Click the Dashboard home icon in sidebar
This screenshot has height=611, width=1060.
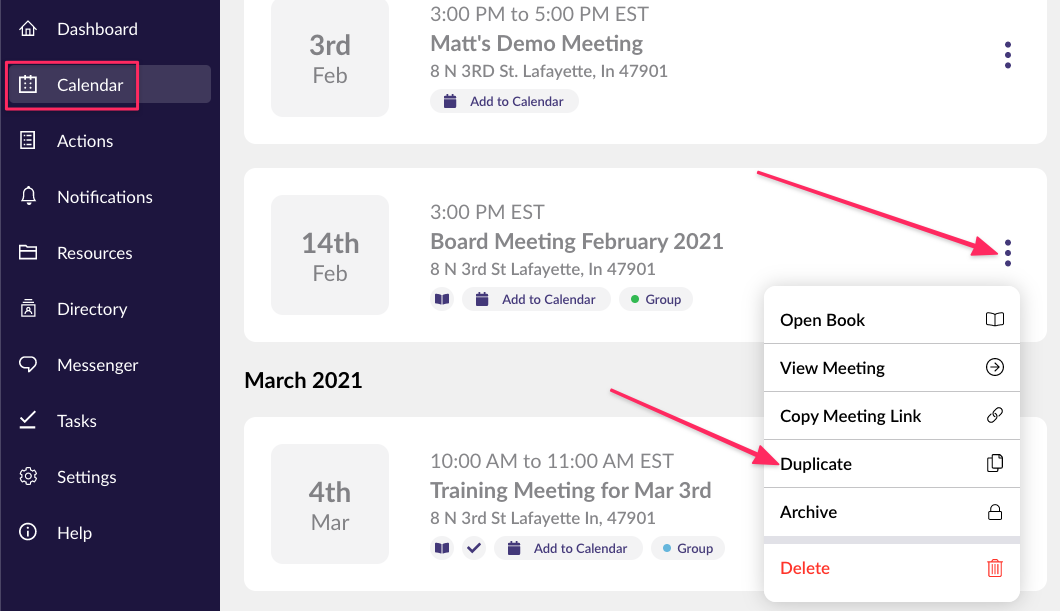point(28,29)
